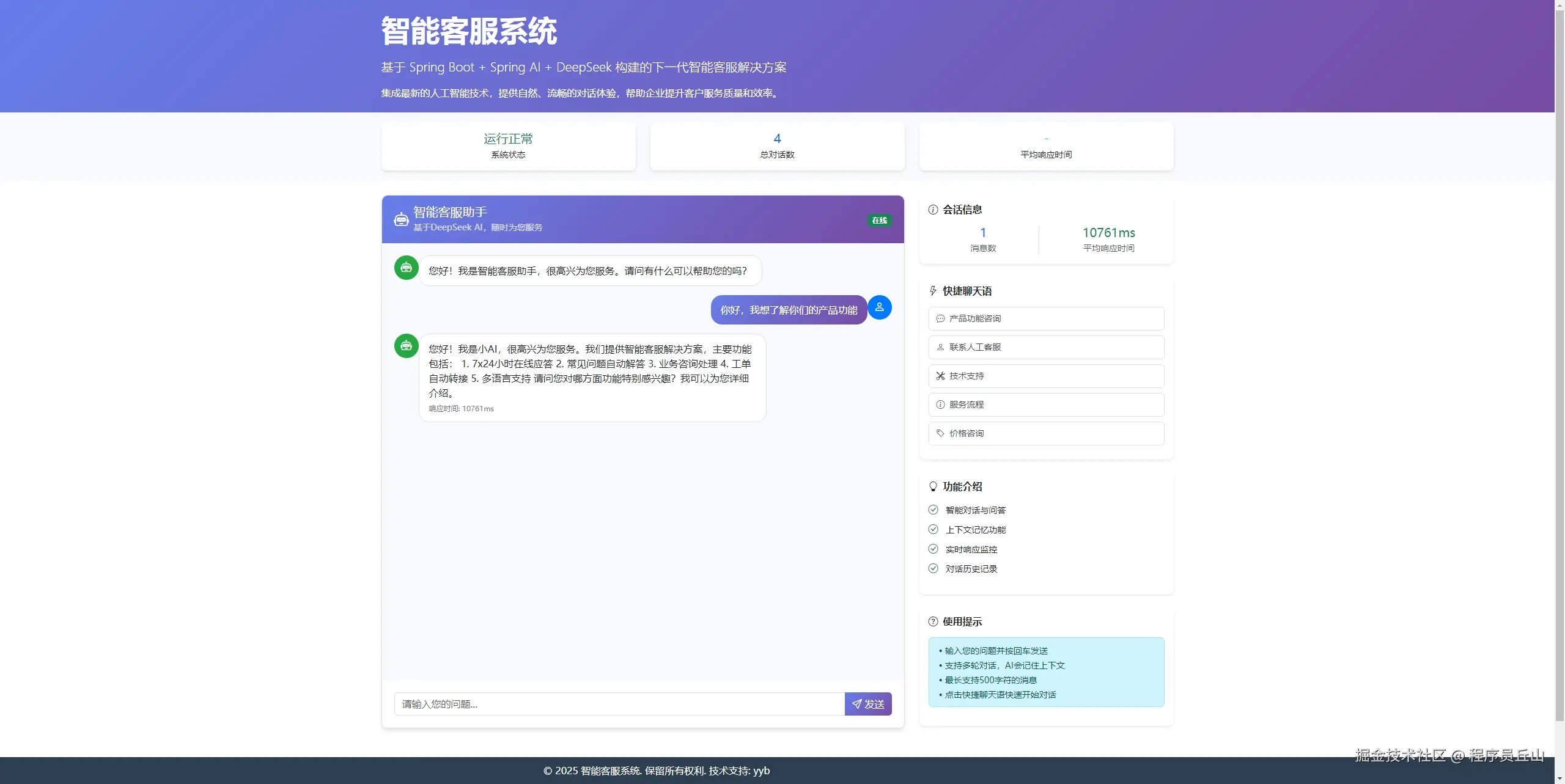Click the wrench icon in 技术支持
Viewport: 1565px width, 784px height.
pos(940,376)
